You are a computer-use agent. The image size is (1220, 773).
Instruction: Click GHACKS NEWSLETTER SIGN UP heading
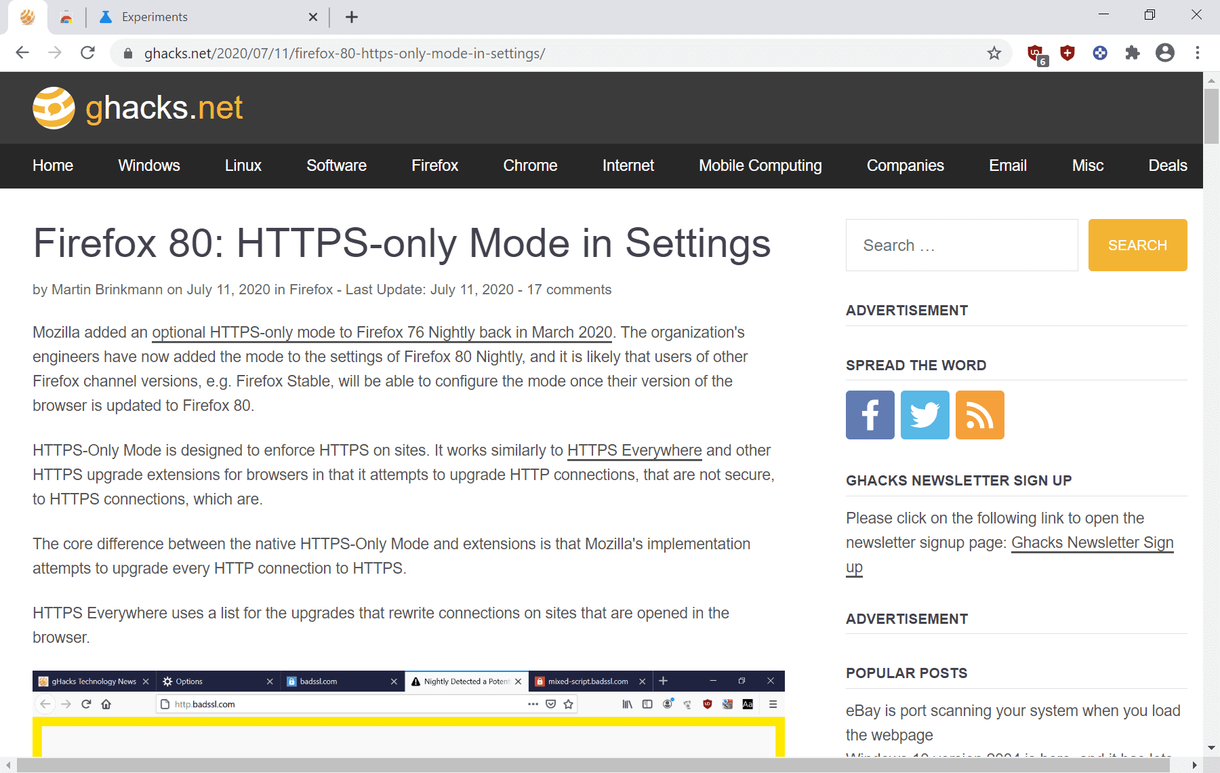959,481
